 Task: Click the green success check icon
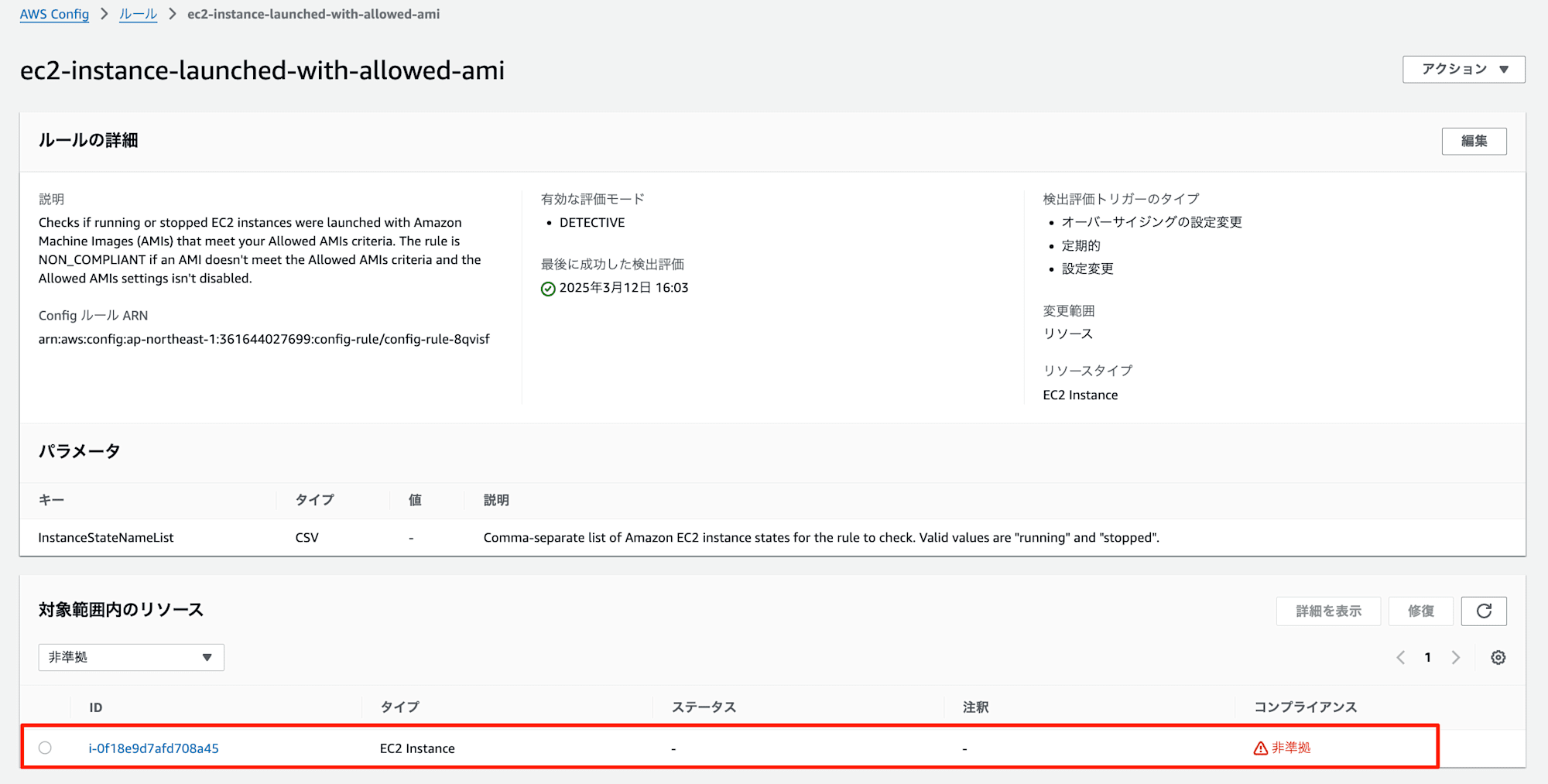coord(548,289)
